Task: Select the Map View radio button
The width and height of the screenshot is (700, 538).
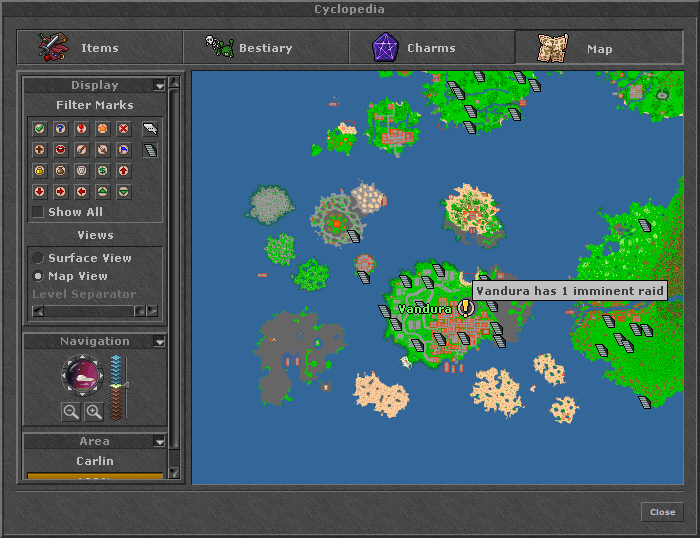Action: point(38,276)
